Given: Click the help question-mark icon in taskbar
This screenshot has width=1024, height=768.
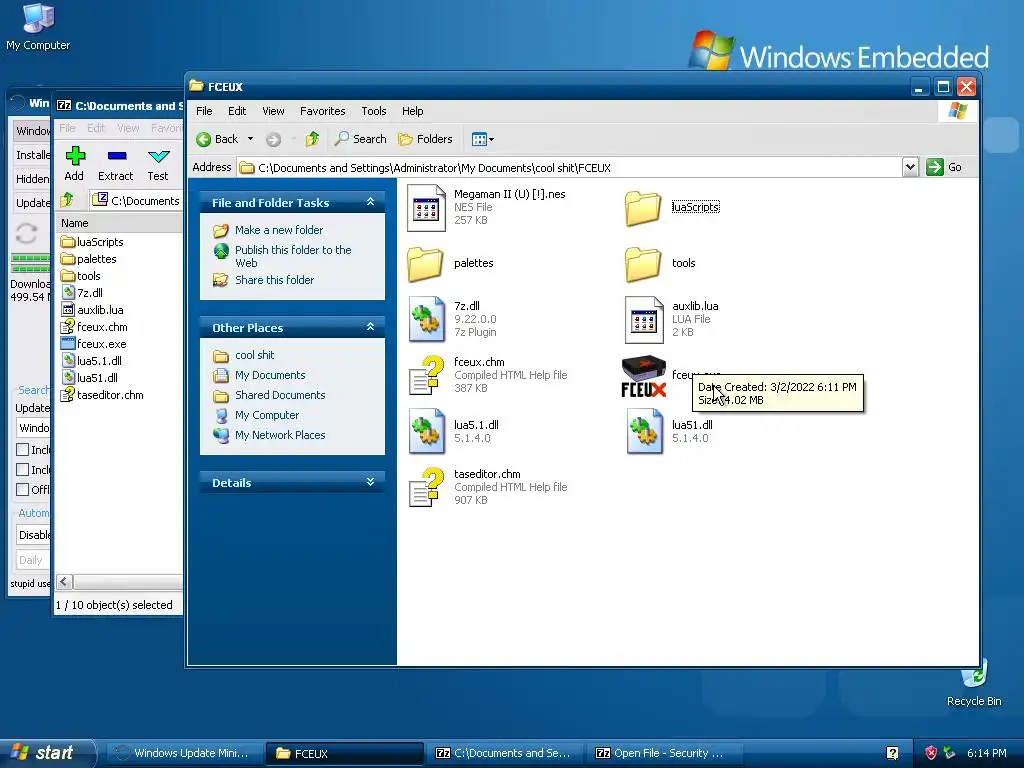Looking at the screenshot, I should 892,753.
